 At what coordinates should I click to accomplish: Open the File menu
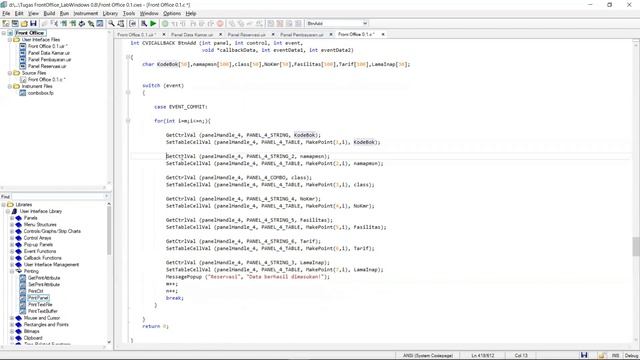(6, 13)
